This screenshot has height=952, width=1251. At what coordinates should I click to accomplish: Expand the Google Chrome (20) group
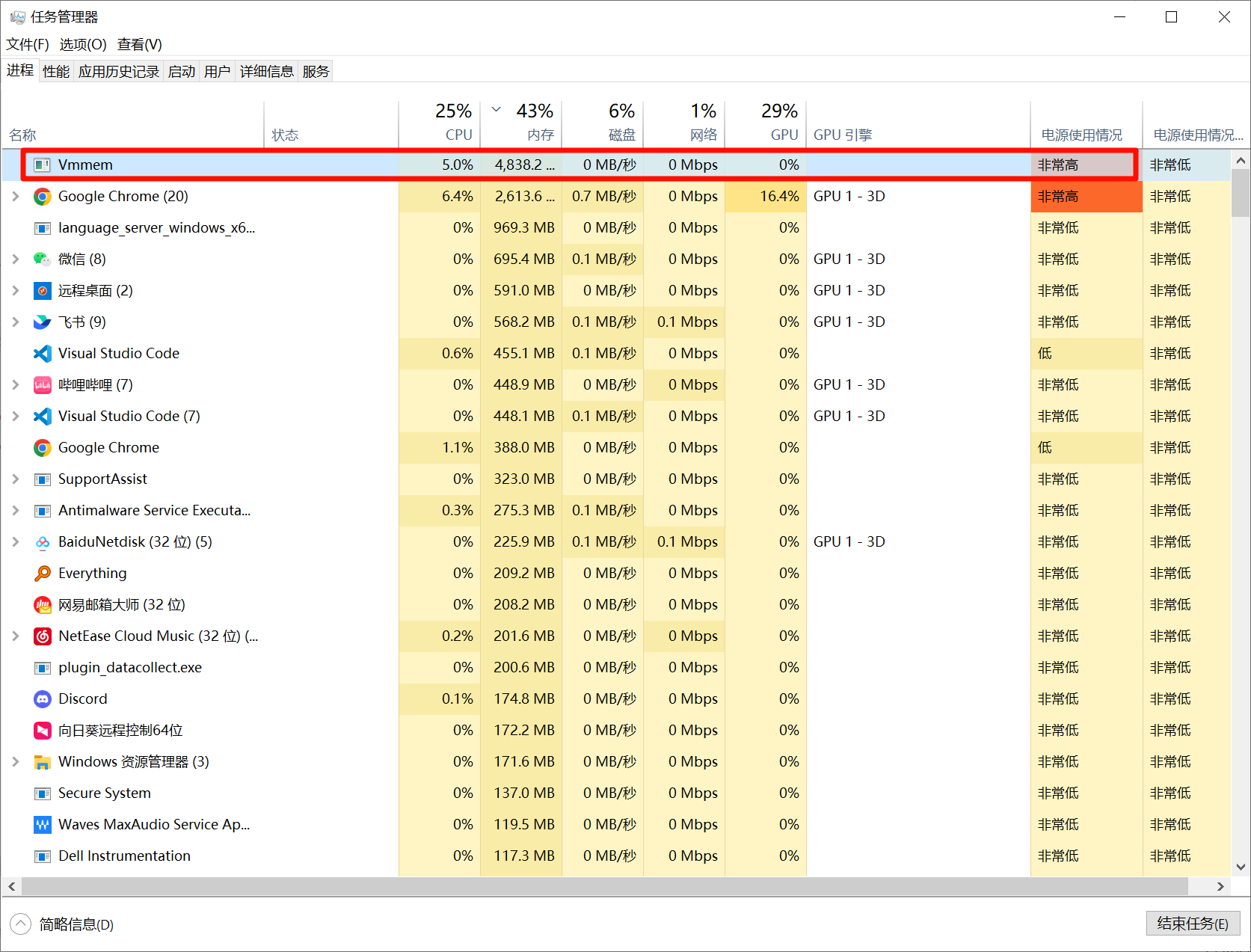coord(16,197)
